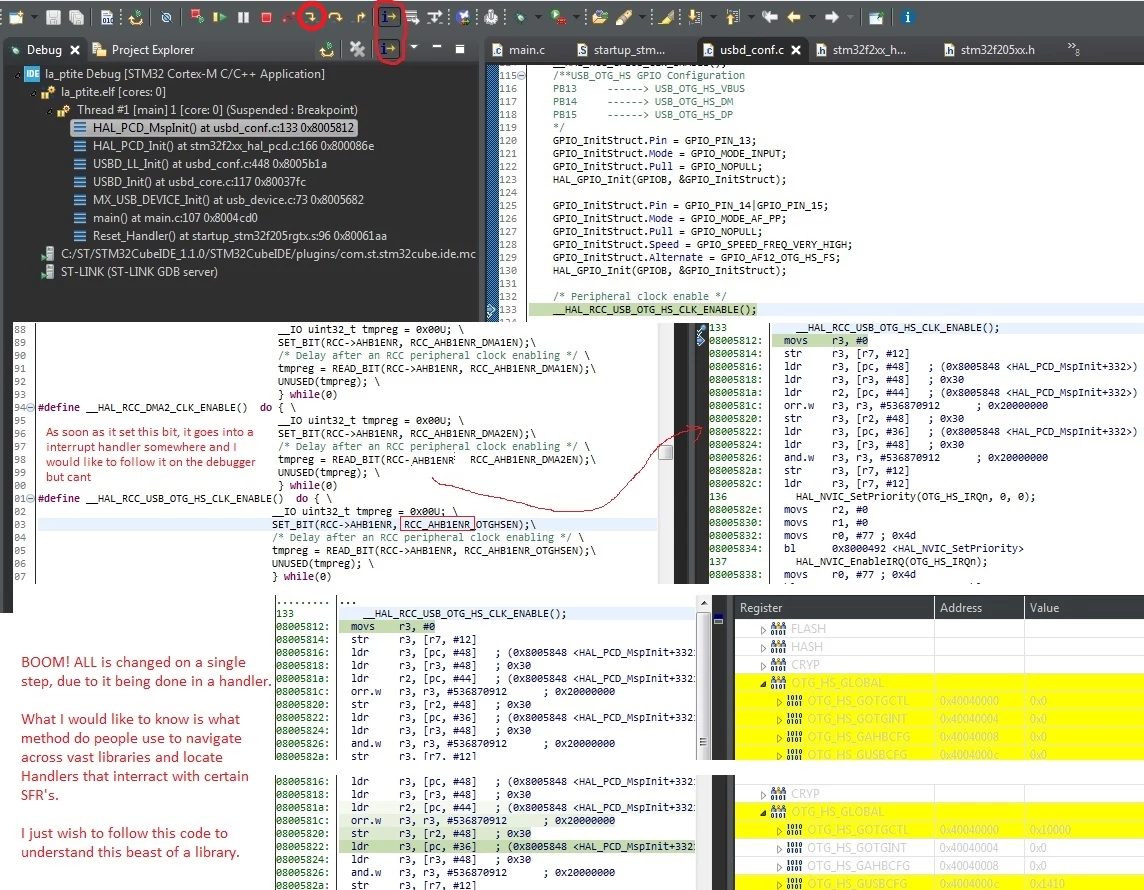Open the stm32f2xx_h... editor tab
This screenshot has width=1144, height=890.
[x=861, y=50]
